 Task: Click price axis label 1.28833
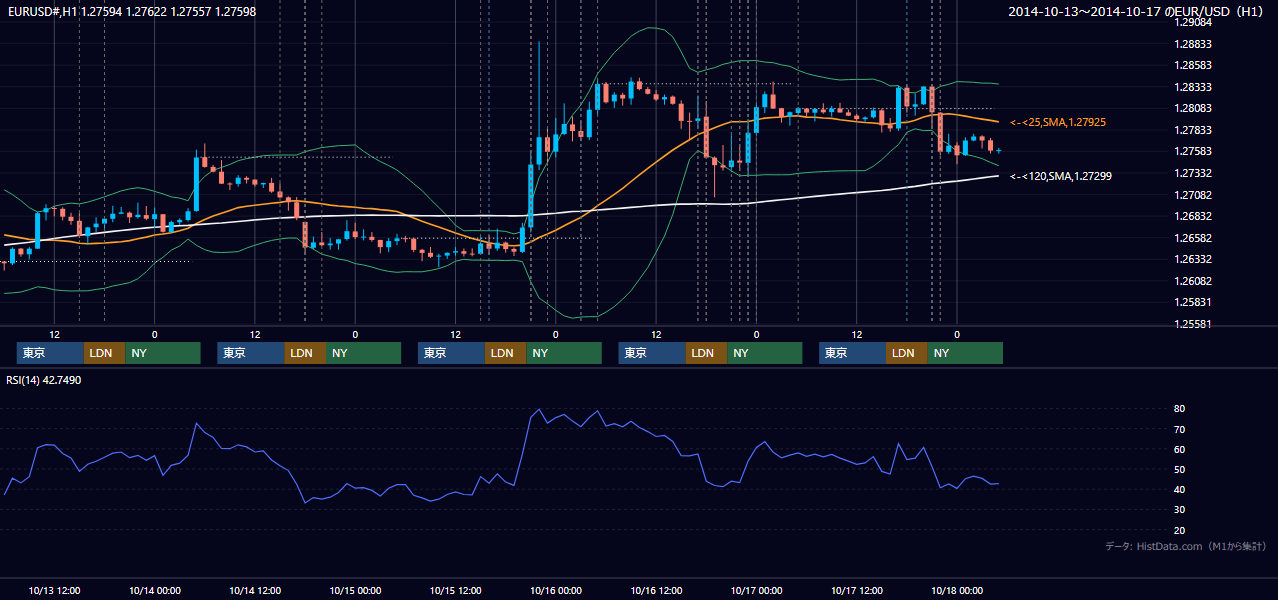click(x=1193, y=44)
